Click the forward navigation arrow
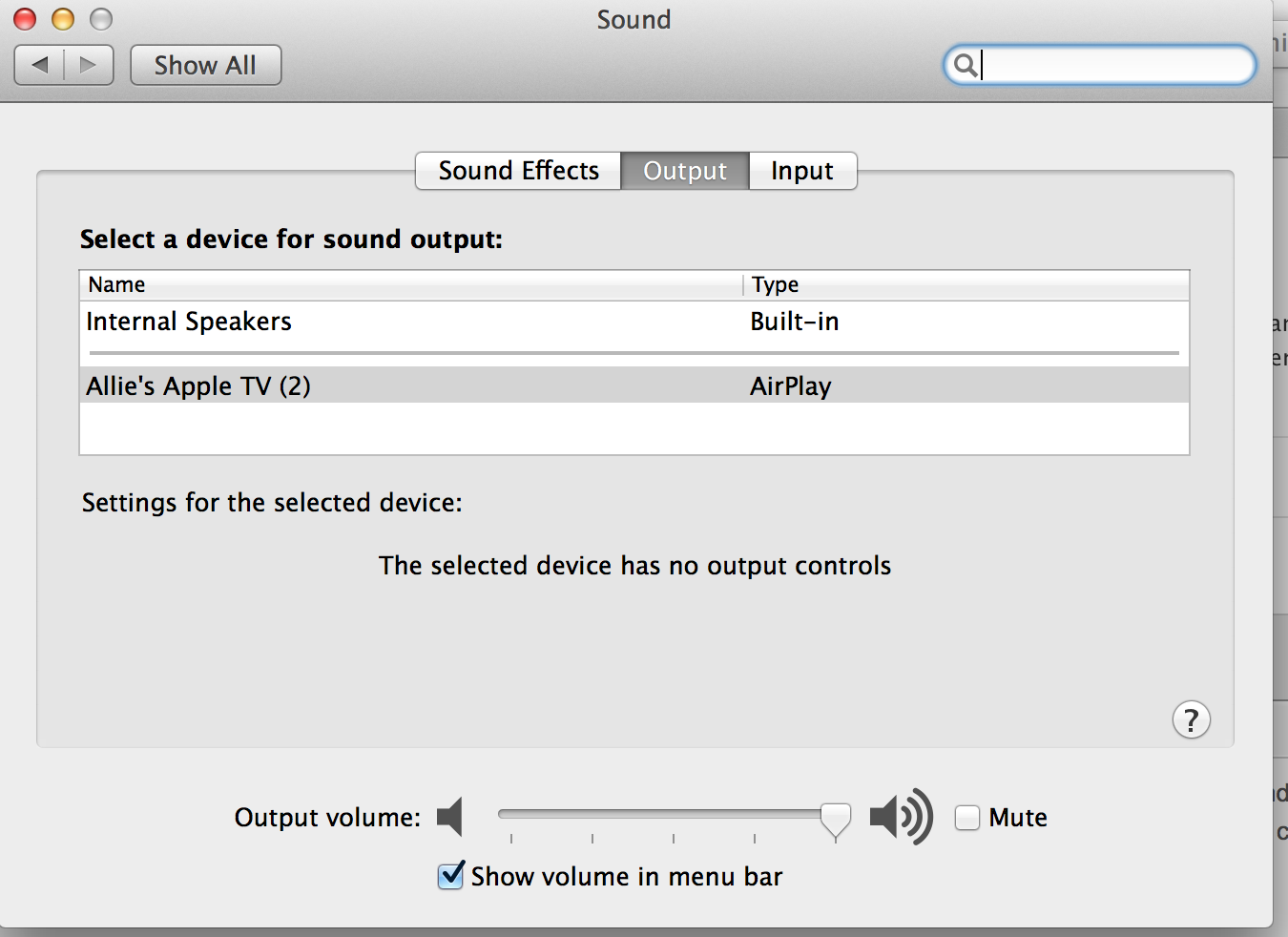 89,65
